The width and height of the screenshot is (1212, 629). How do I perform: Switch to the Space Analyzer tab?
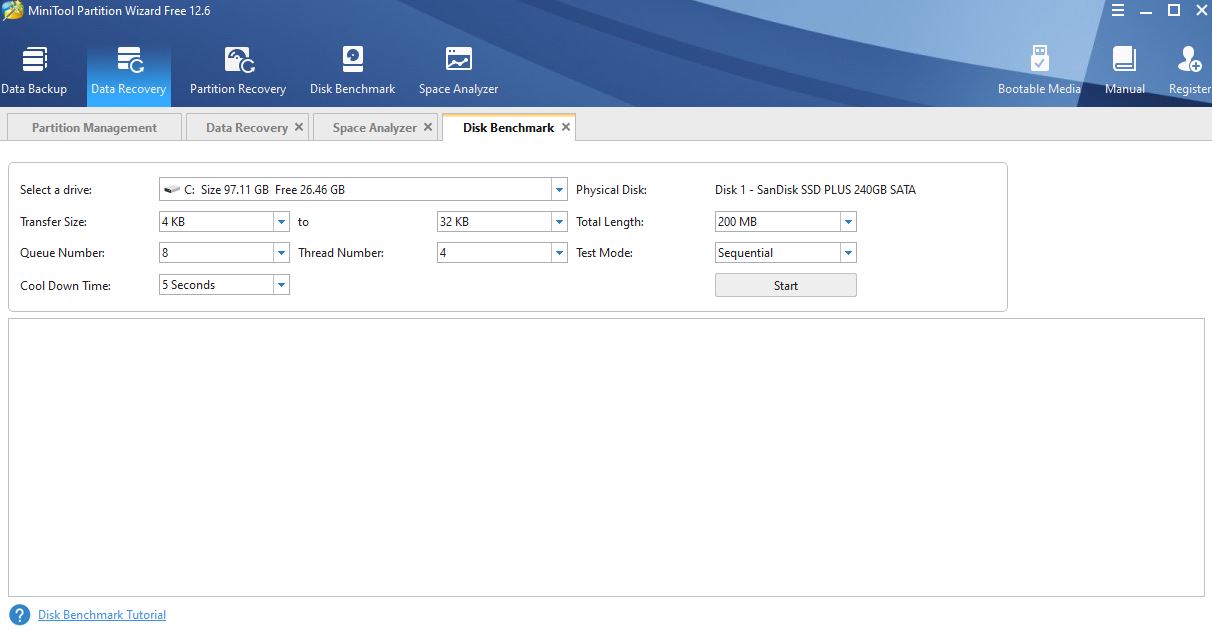point(375,127)
